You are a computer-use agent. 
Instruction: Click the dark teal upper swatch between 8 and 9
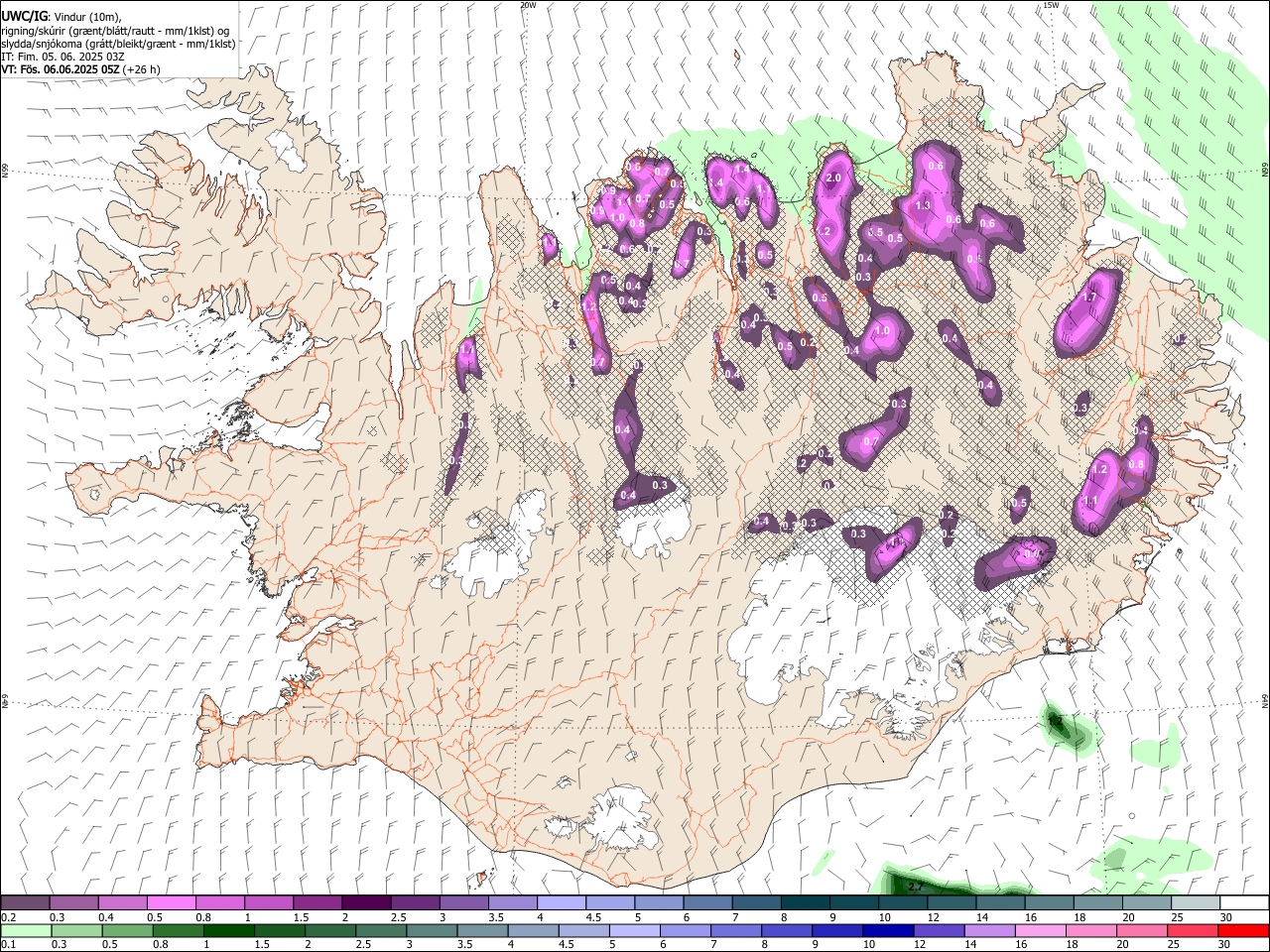[806, 902]
